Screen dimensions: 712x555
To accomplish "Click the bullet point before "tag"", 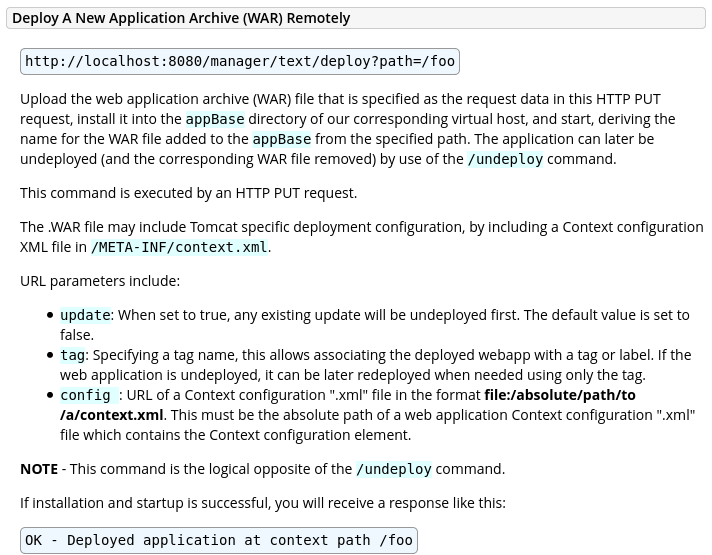I will (x=50, y=356).
